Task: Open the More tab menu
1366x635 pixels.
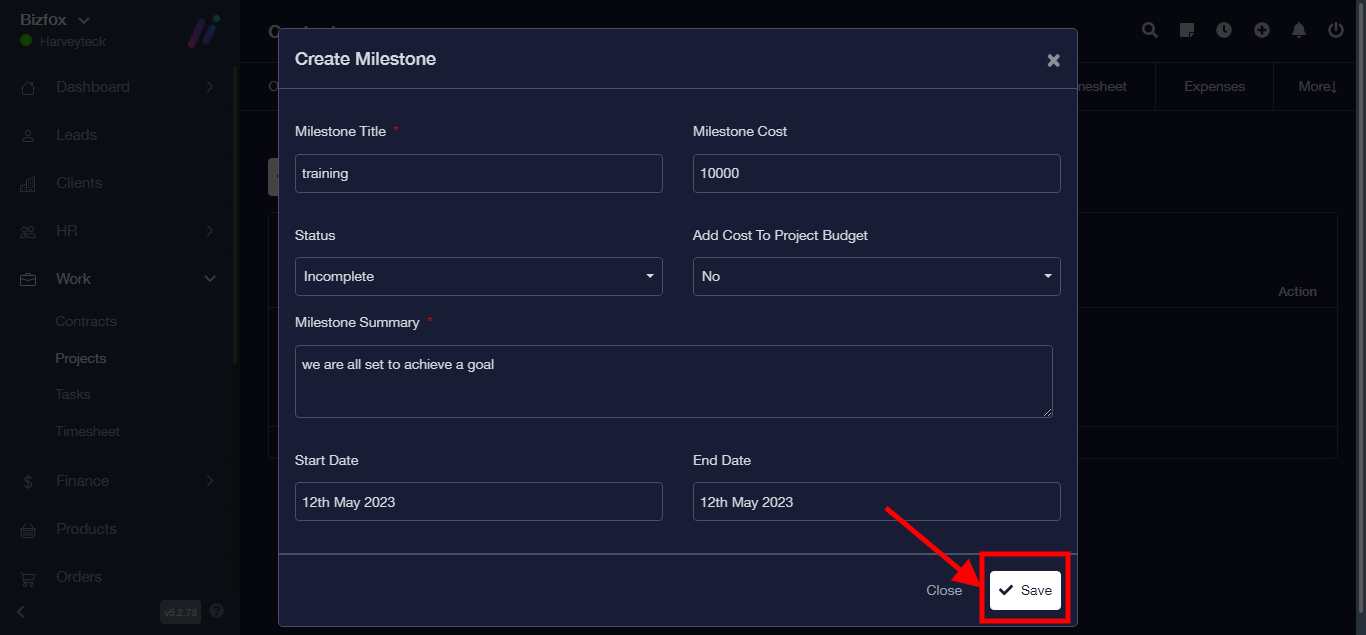Action: click(x=1317, y=87)
